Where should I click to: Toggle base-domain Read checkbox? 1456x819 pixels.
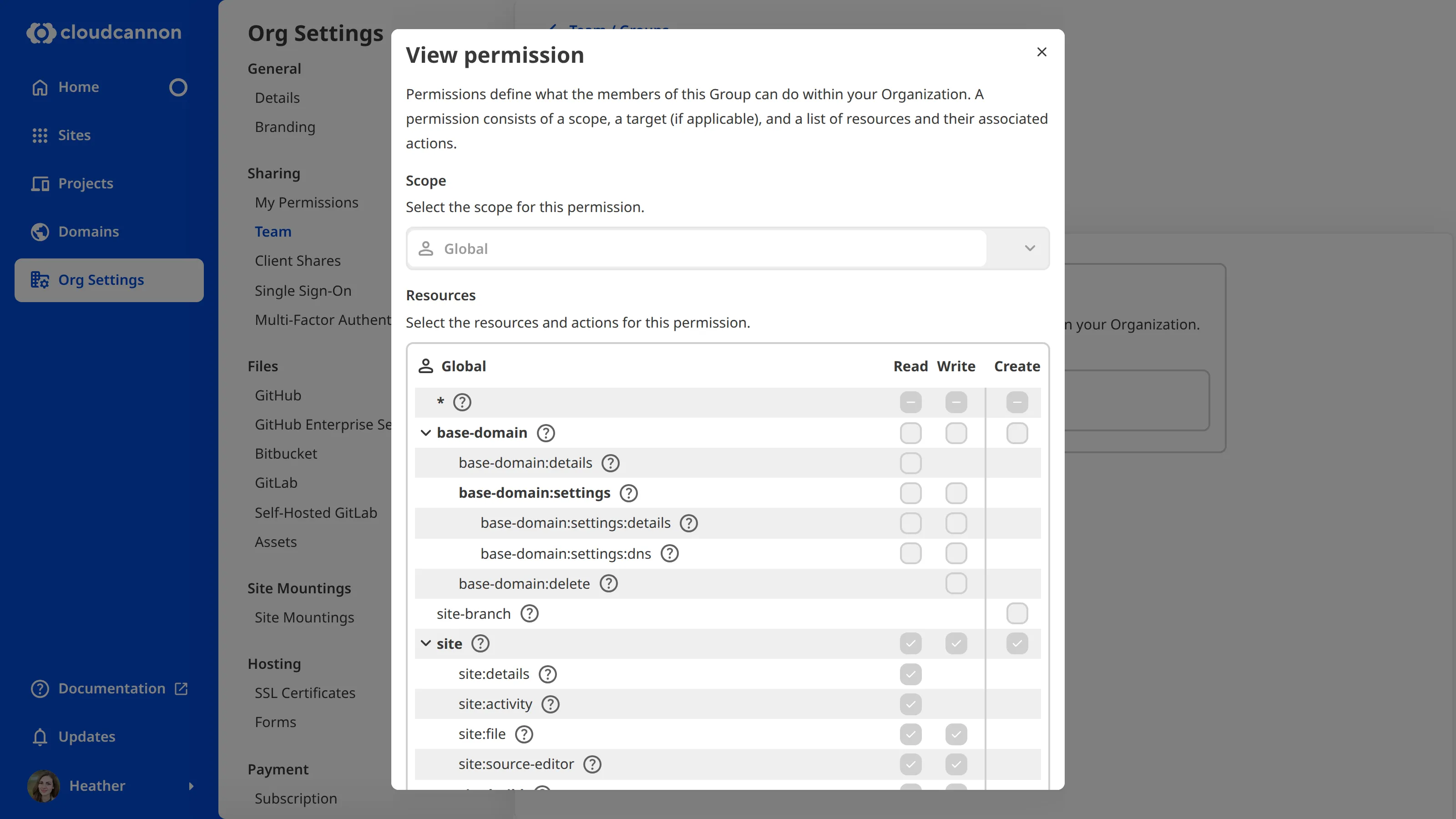(910, 433)
